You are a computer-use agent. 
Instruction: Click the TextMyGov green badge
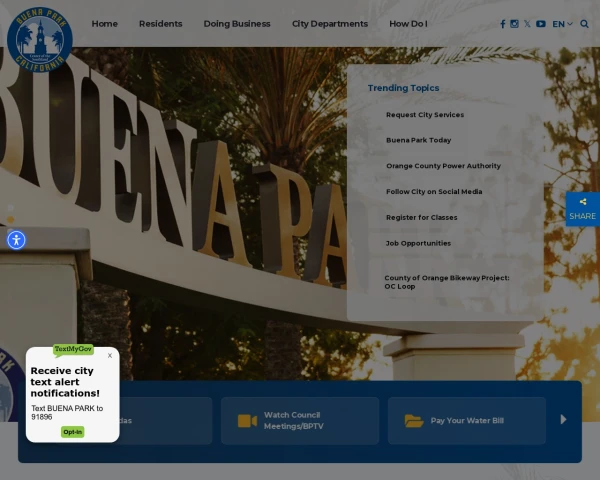pyautogui.click(x=73, y=349)
